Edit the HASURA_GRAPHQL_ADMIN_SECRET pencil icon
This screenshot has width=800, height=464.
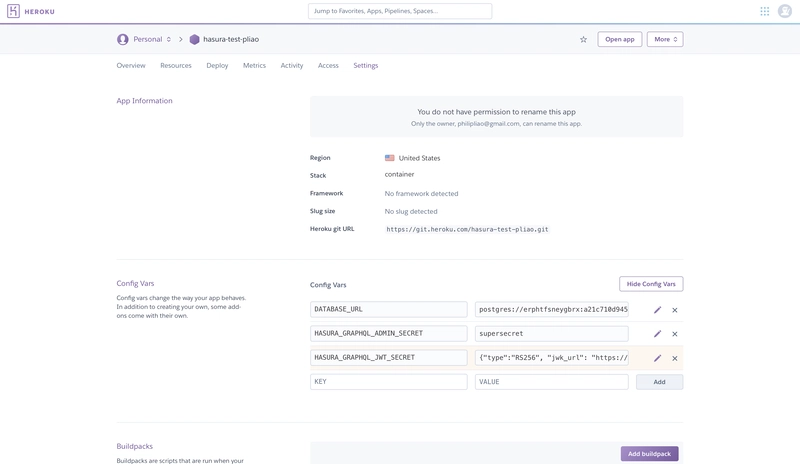pos(657,334)
